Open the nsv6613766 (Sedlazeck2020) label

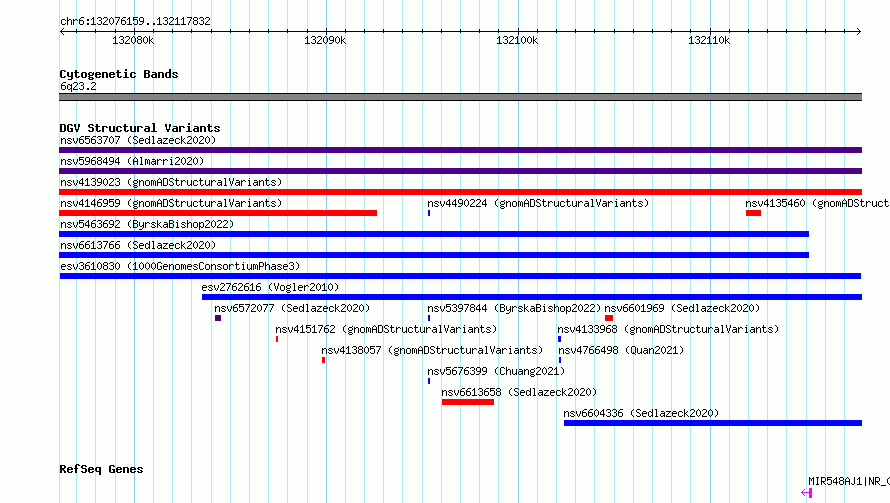(138, 245)
